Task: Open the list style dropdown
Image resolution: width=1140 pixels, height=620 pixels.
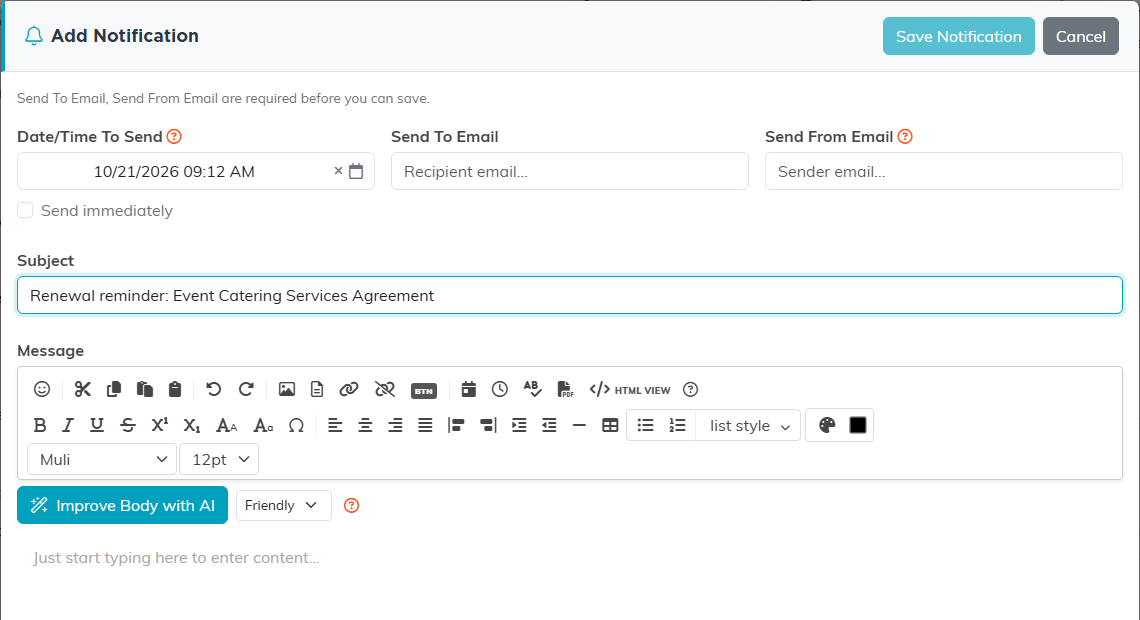Action: (x=749, y=425)
